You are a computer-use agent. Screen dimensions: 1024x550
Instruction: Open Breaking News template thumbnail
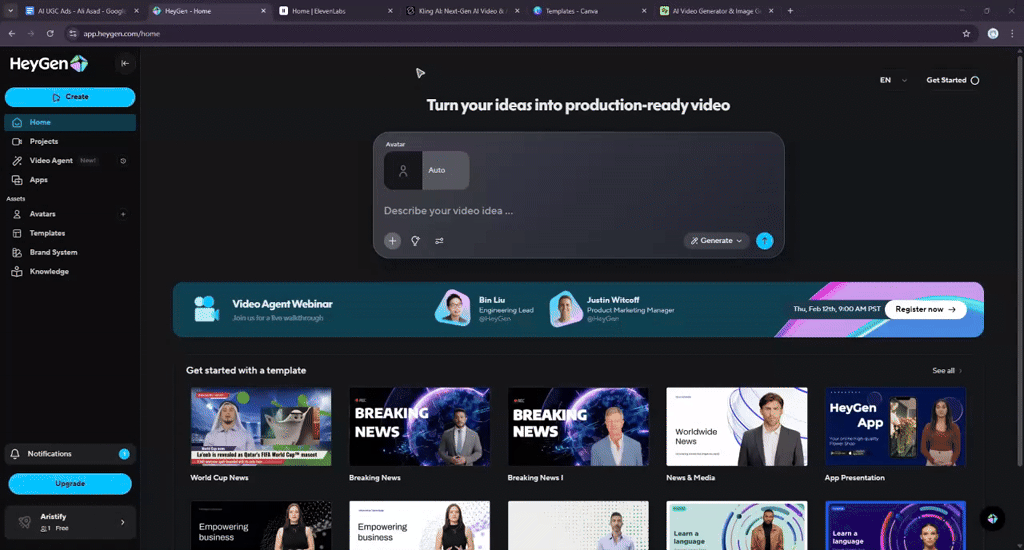(419, 427)
